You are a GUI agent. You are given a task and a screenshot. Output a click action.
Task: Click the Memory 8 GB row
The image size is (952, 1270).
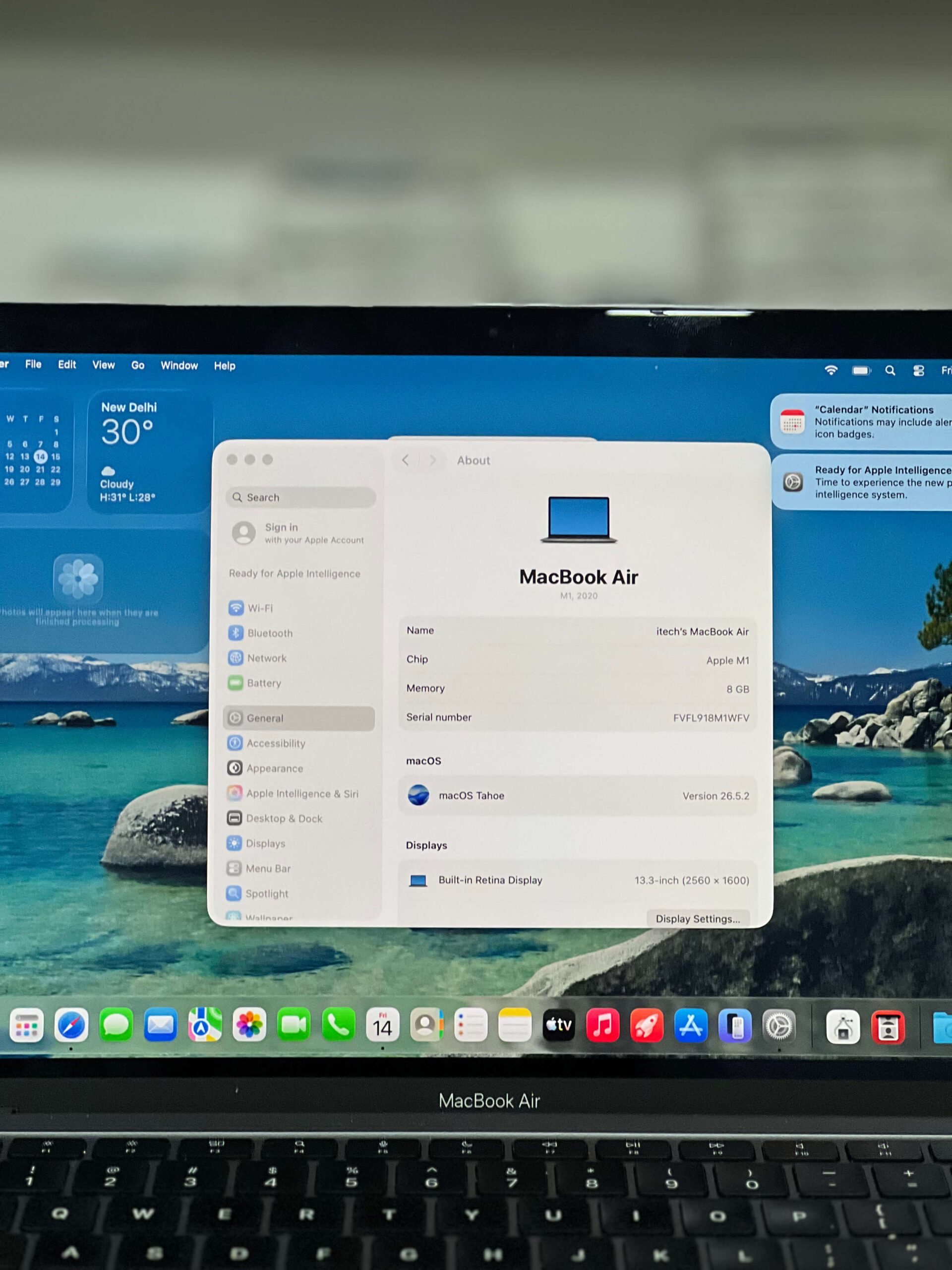click(x=577, y=689)
